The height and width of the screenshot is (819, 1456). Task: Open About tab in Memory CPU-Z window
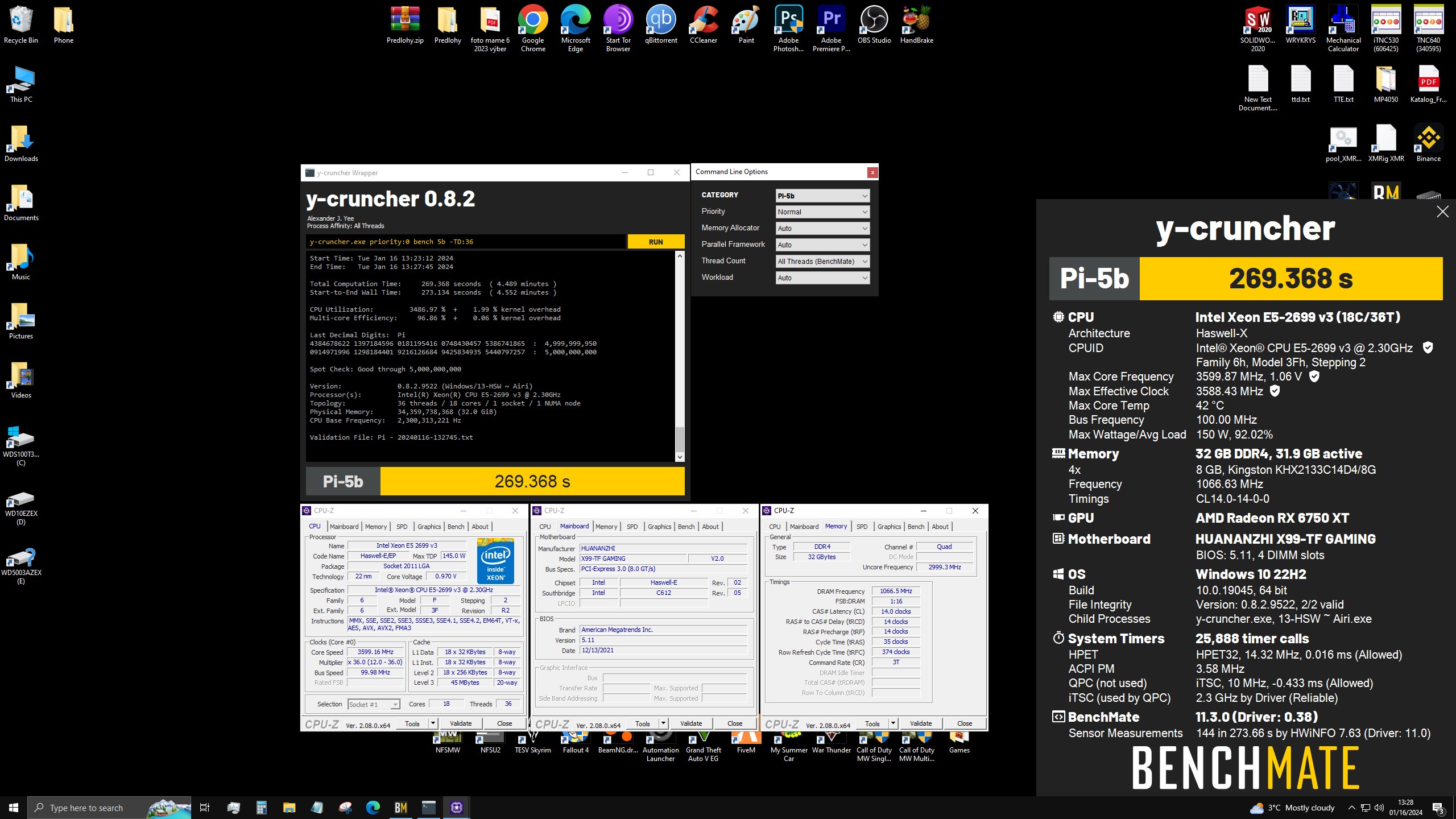tap(940, 527)
